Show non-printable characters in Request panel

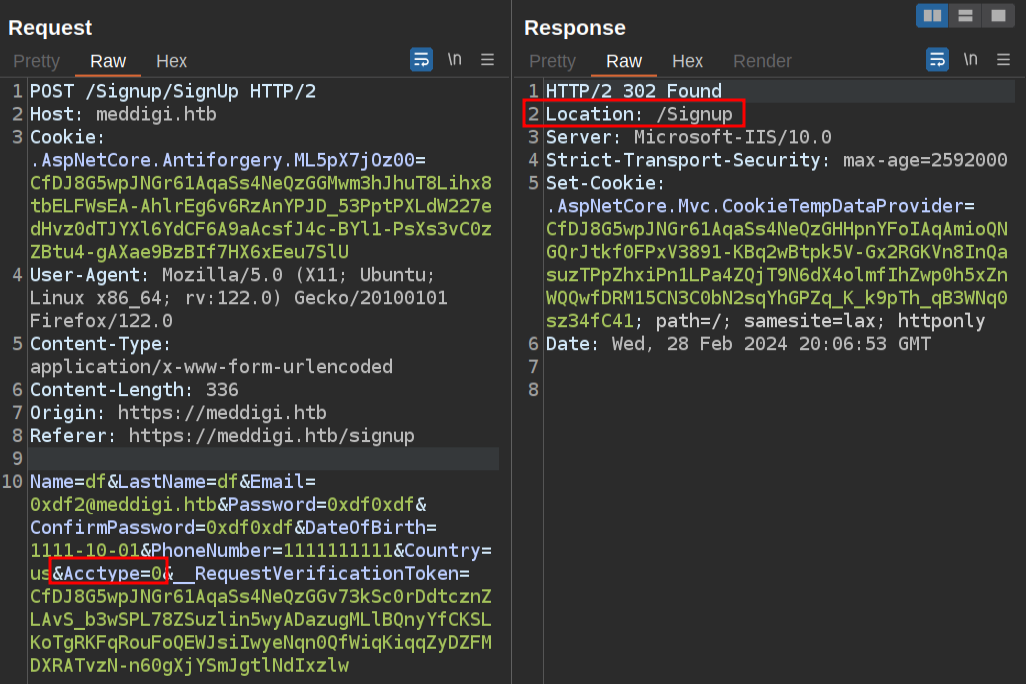[455, 60]
